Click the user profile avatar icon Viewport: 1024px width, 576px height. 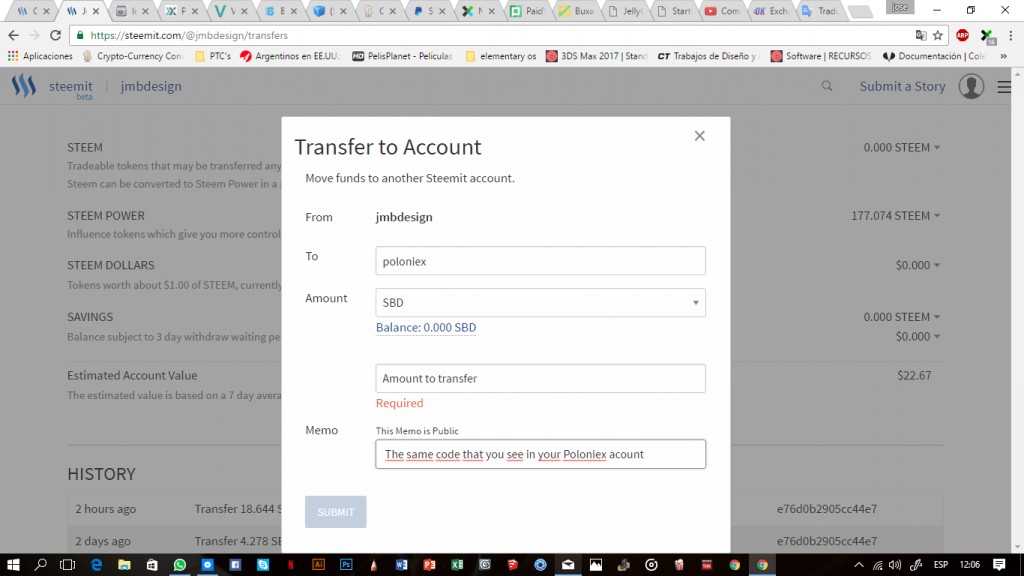(971, 87)
